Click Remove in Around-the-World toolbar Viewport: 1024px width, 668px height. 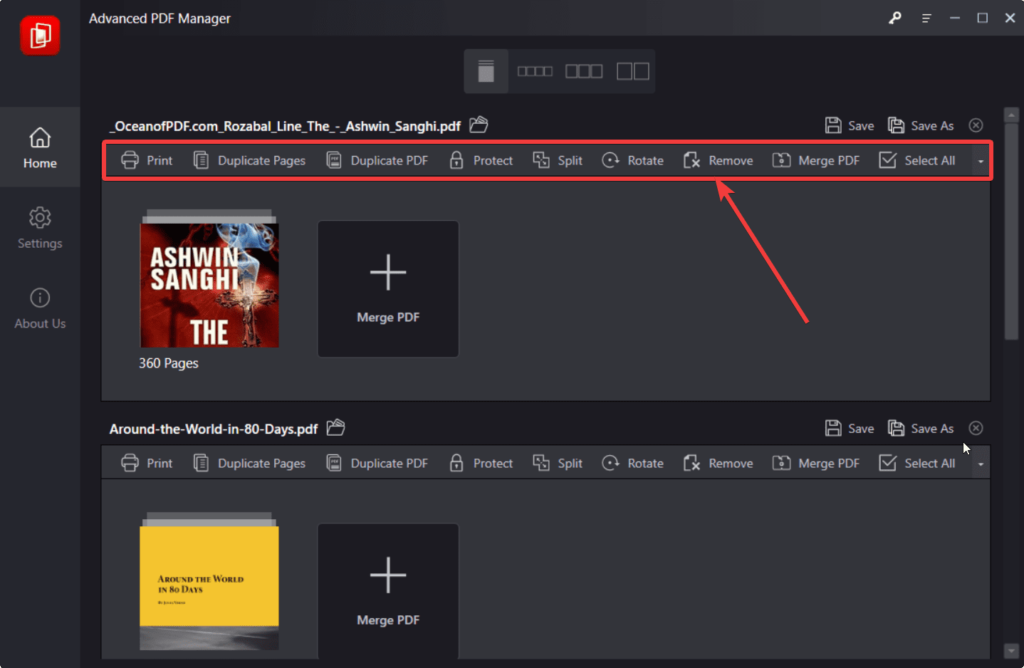pyautogui.click(x=718, y=464)
